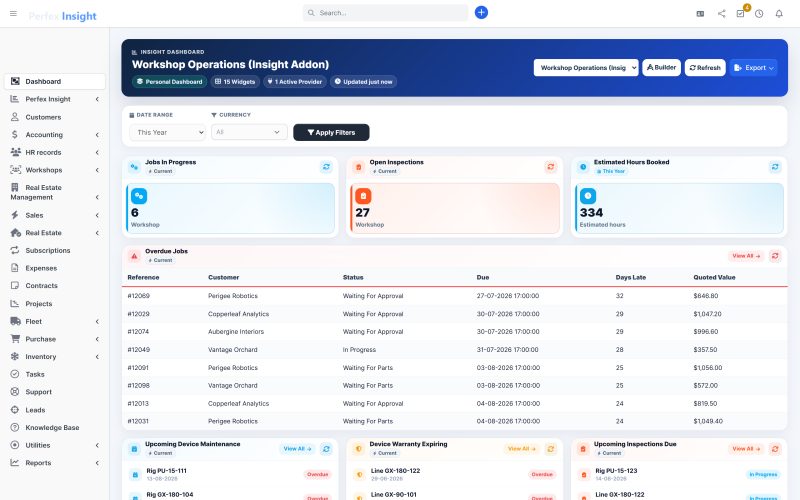Click overdue job reference #12049
This screenshot has height=500, width=800.
point(138,349)
